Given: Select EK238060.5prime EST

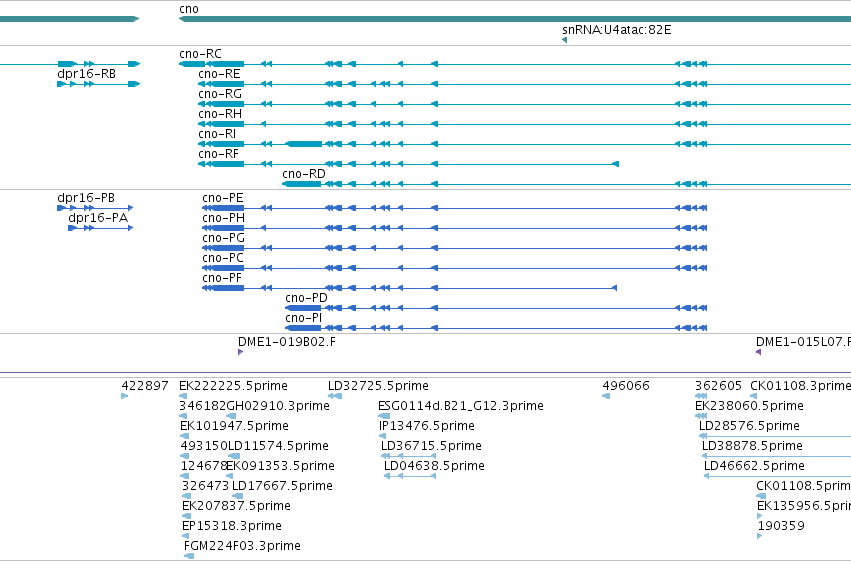Looking at the screenshot, I should click(750, 406).
